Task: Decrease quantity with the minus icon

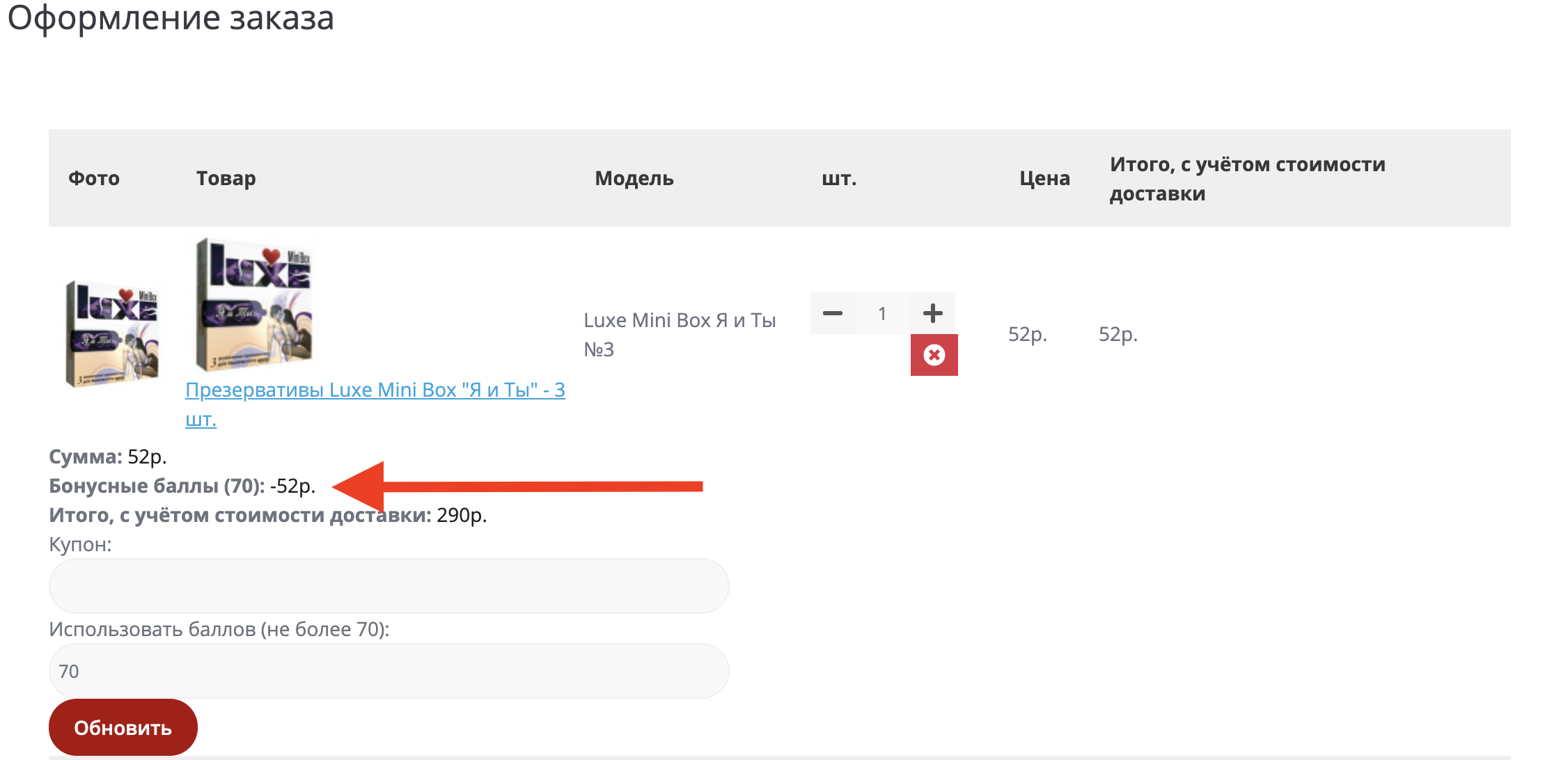Action: click(x=833, y=313)
